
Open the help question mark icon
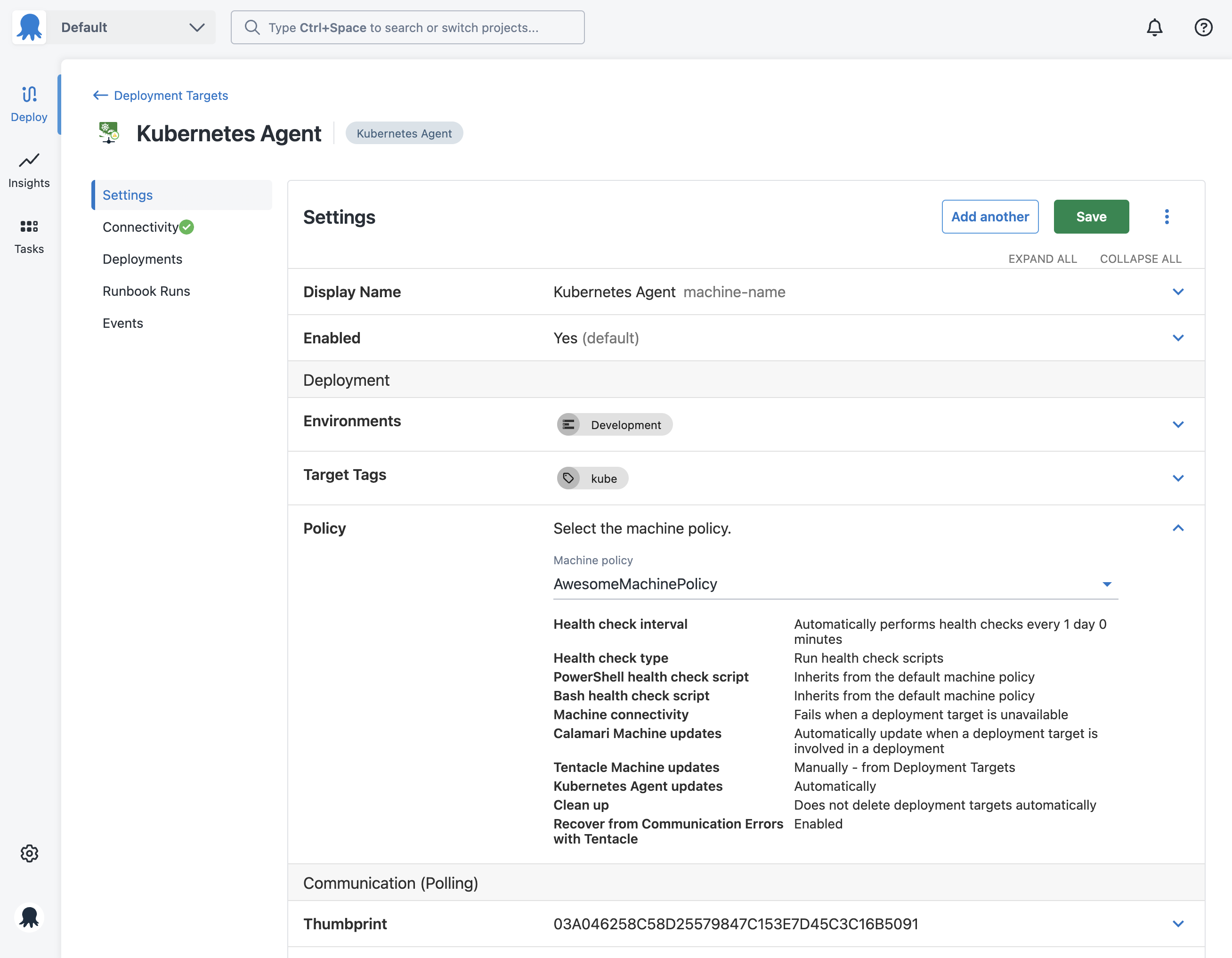[1203, 28]
